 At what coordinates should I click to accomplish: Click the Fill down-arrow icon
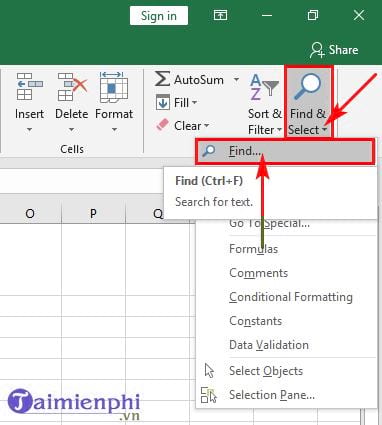163,102
